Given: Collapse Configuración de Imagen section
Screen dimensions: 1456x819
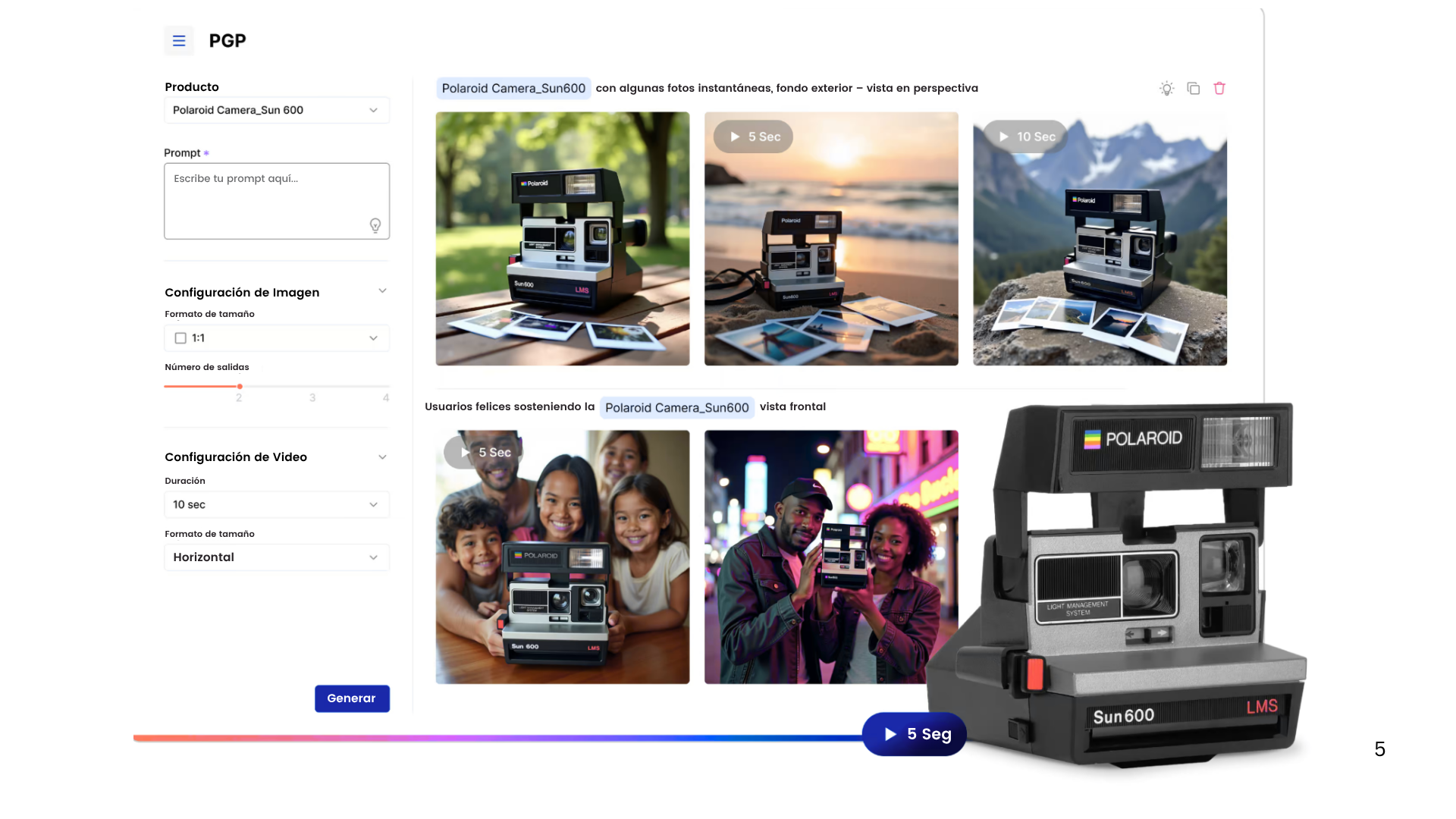Looking at the screenshot, I should coord(382,291).
